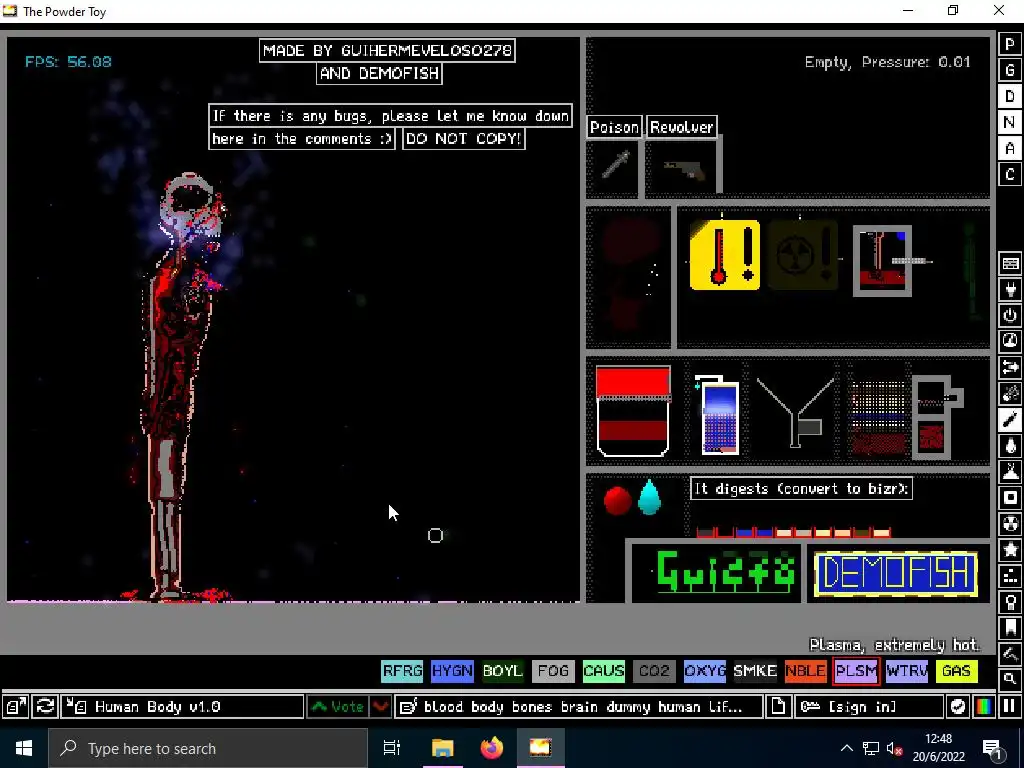1024x768 pixels.
Task: Toggle ambient heat with the A button
Action: pos(1010,149)
